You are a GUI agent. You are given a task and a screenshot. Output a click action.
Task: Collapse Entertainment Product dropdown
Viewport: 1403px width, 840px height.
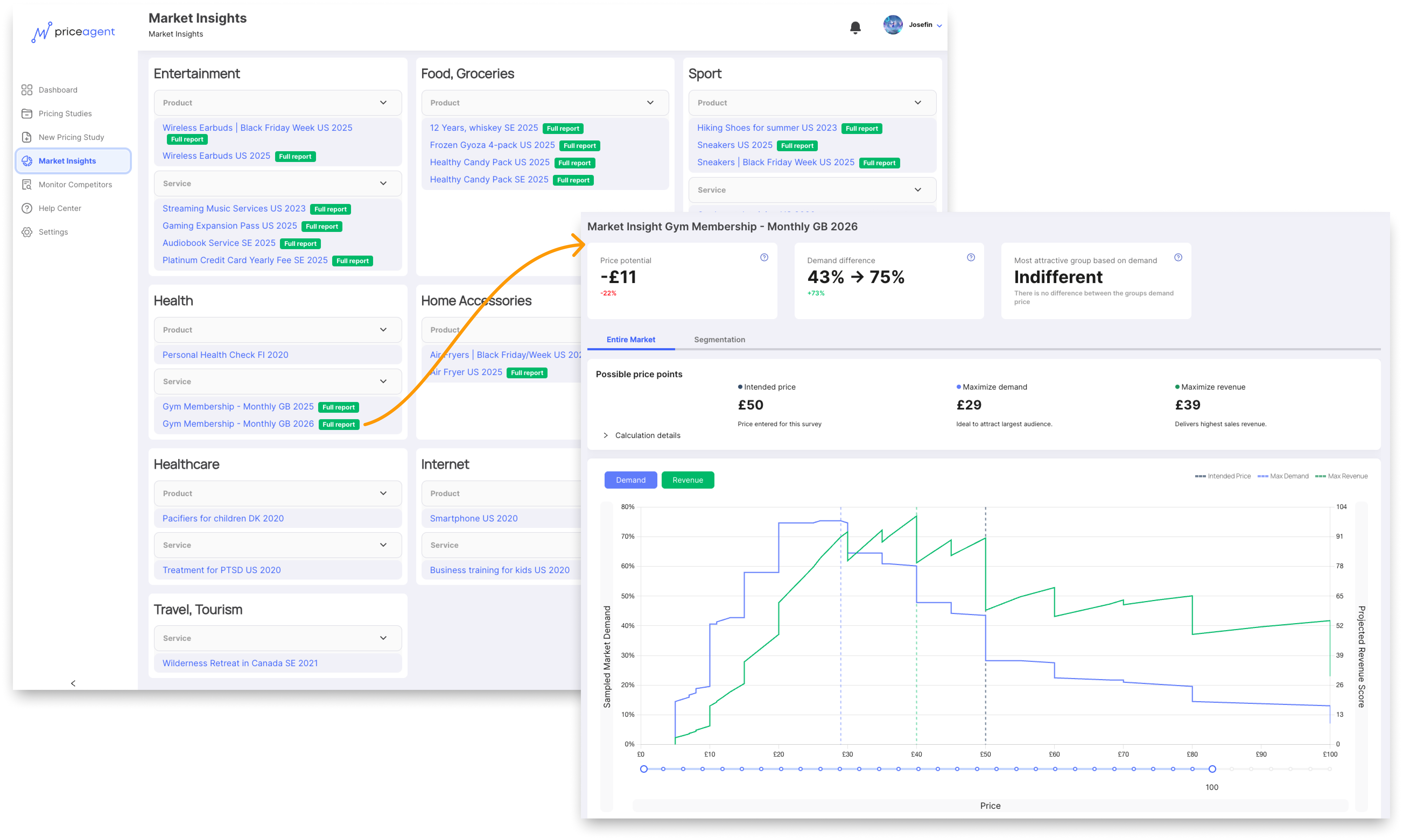pos(383,103)
